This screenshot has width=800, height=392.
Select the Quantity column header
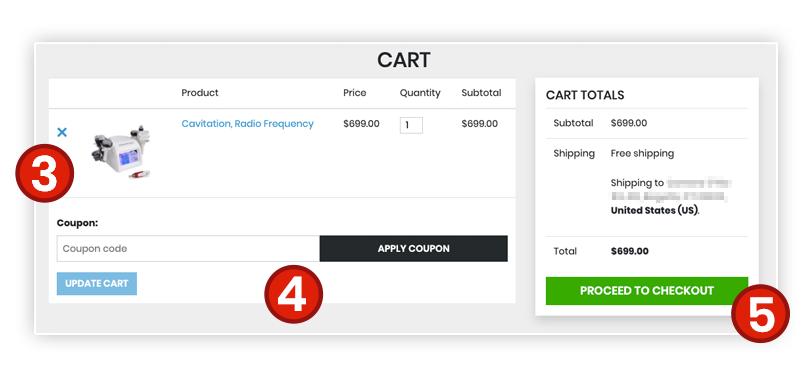pos(420,93)
